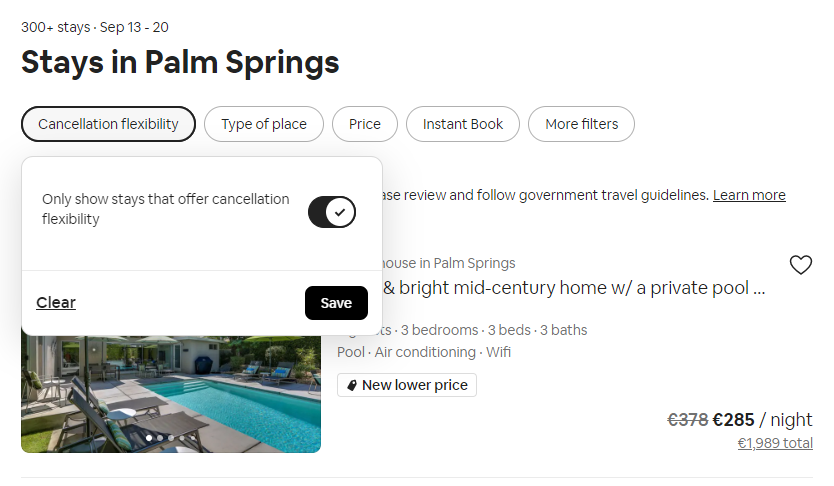The width and height of the screenshot is (834, 486).
Task: Select the first photo carousel dot
Action: click(149, 438)
